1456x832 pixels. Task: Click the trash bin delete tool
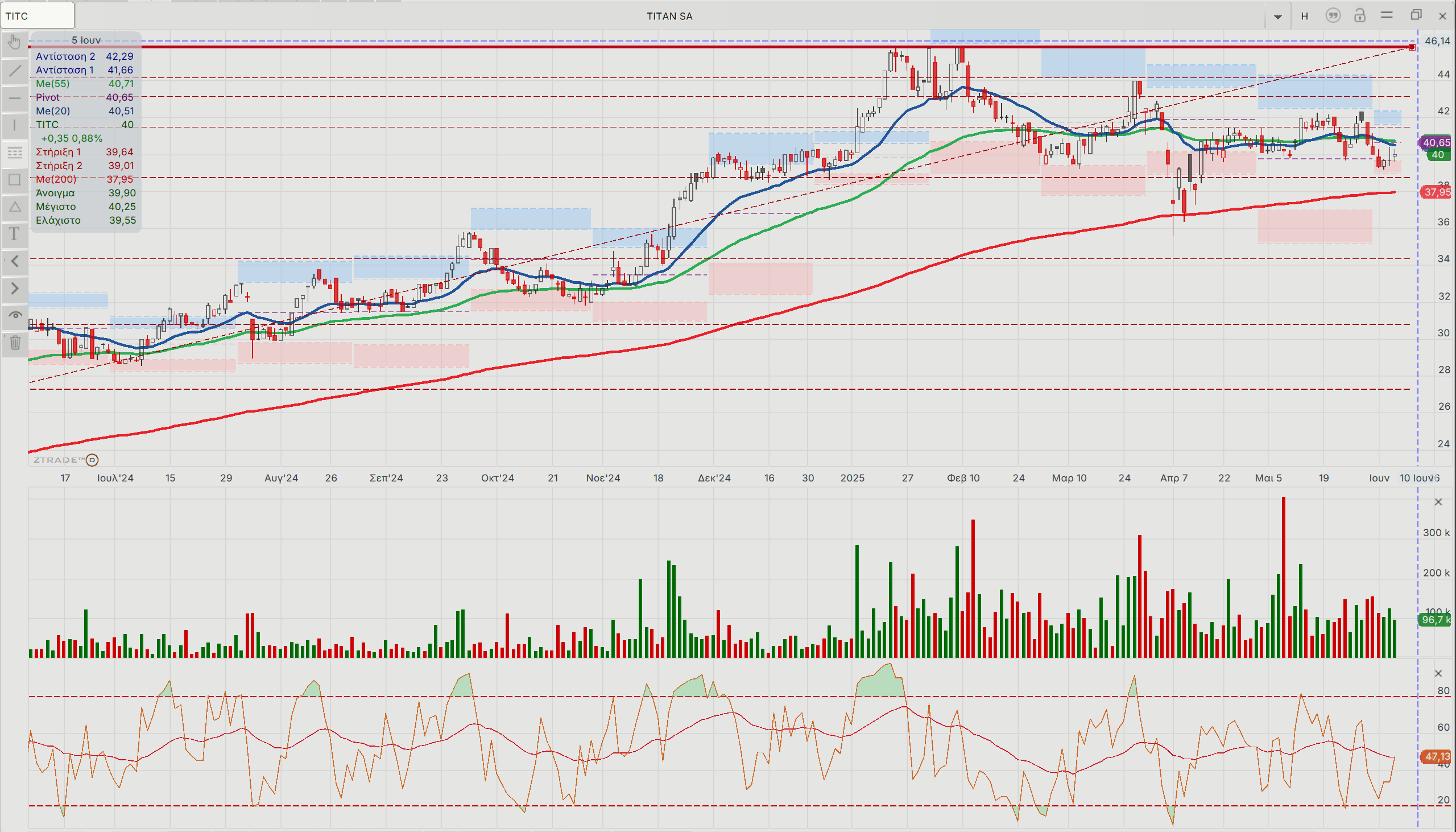(x=15, y=343)
